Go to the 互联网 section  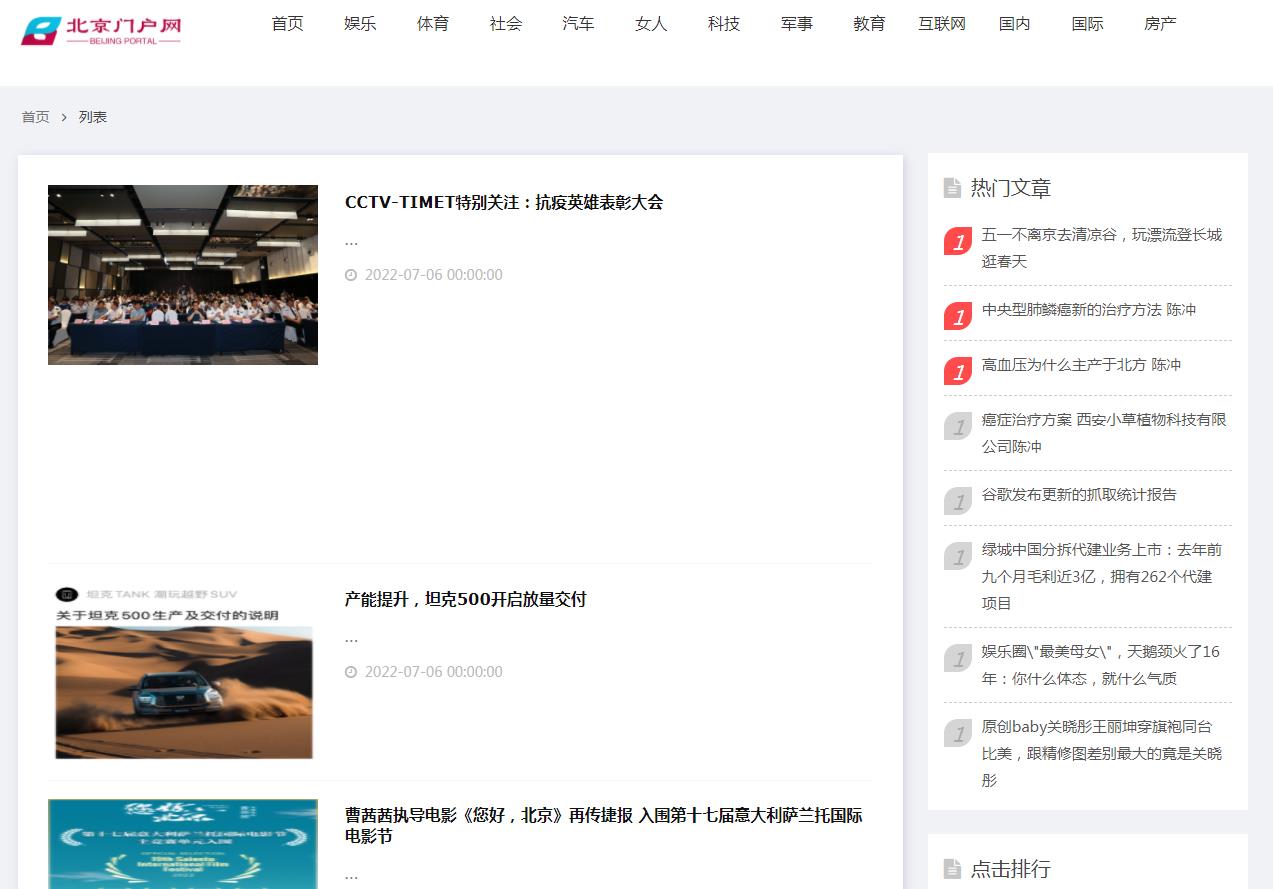pyautogui.click(x=942, y=23)
